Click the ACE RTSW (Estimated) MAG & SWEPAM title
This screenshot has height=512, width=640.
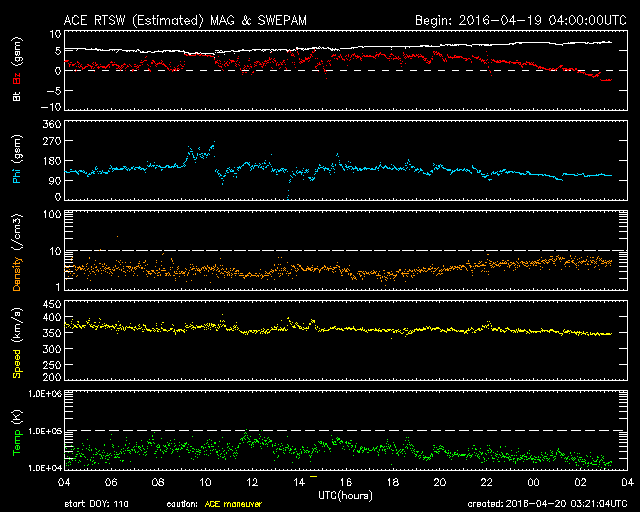pos(185,20)
